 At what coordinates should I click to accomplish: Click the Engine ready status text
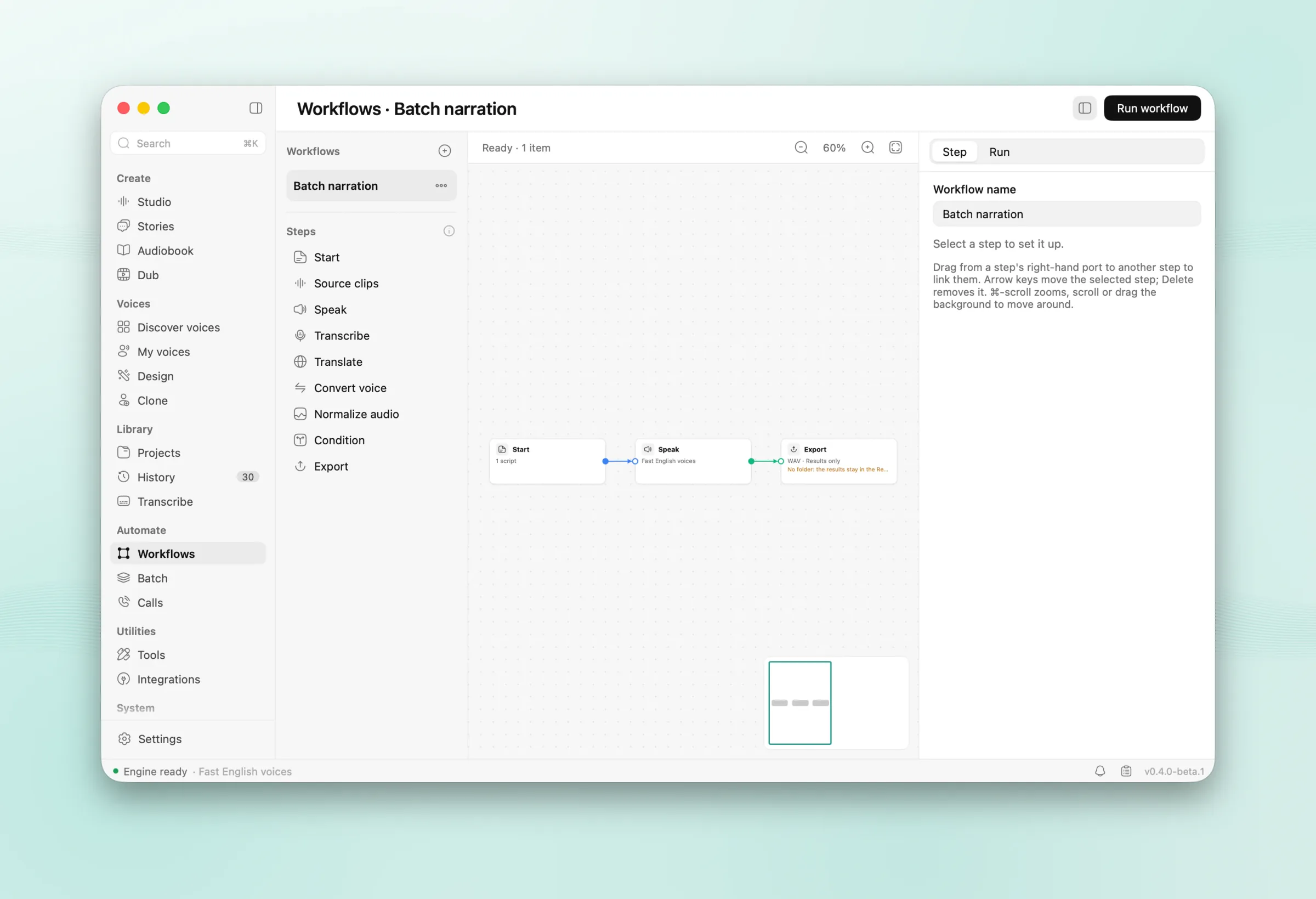point(155,771)
